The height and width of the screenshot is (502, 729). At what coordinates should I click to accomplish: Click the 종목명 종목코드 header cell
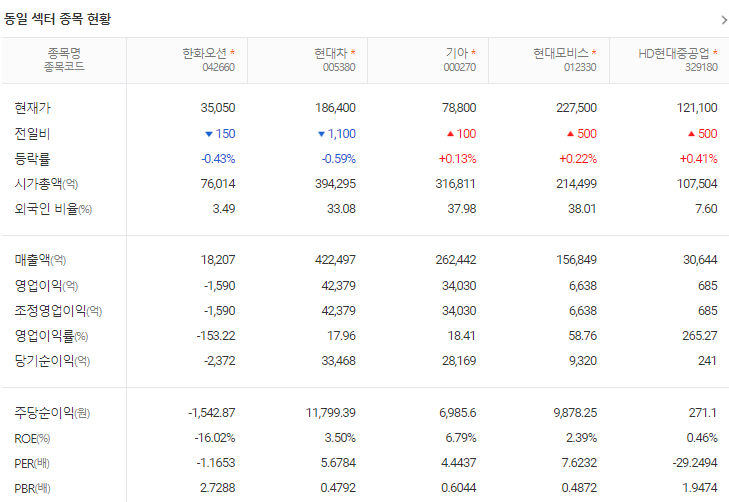(x=64, y=60)
